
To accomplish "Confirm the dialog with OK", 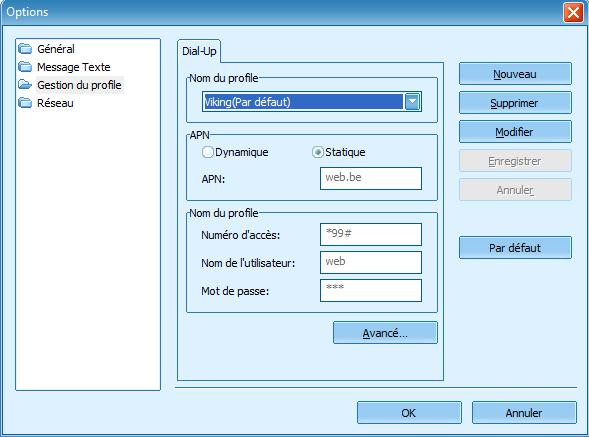I will point(409,413).
